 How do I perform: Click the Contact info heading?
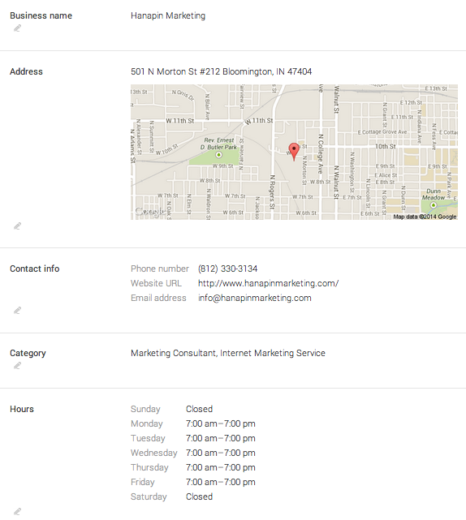click(x=34, y=269)
